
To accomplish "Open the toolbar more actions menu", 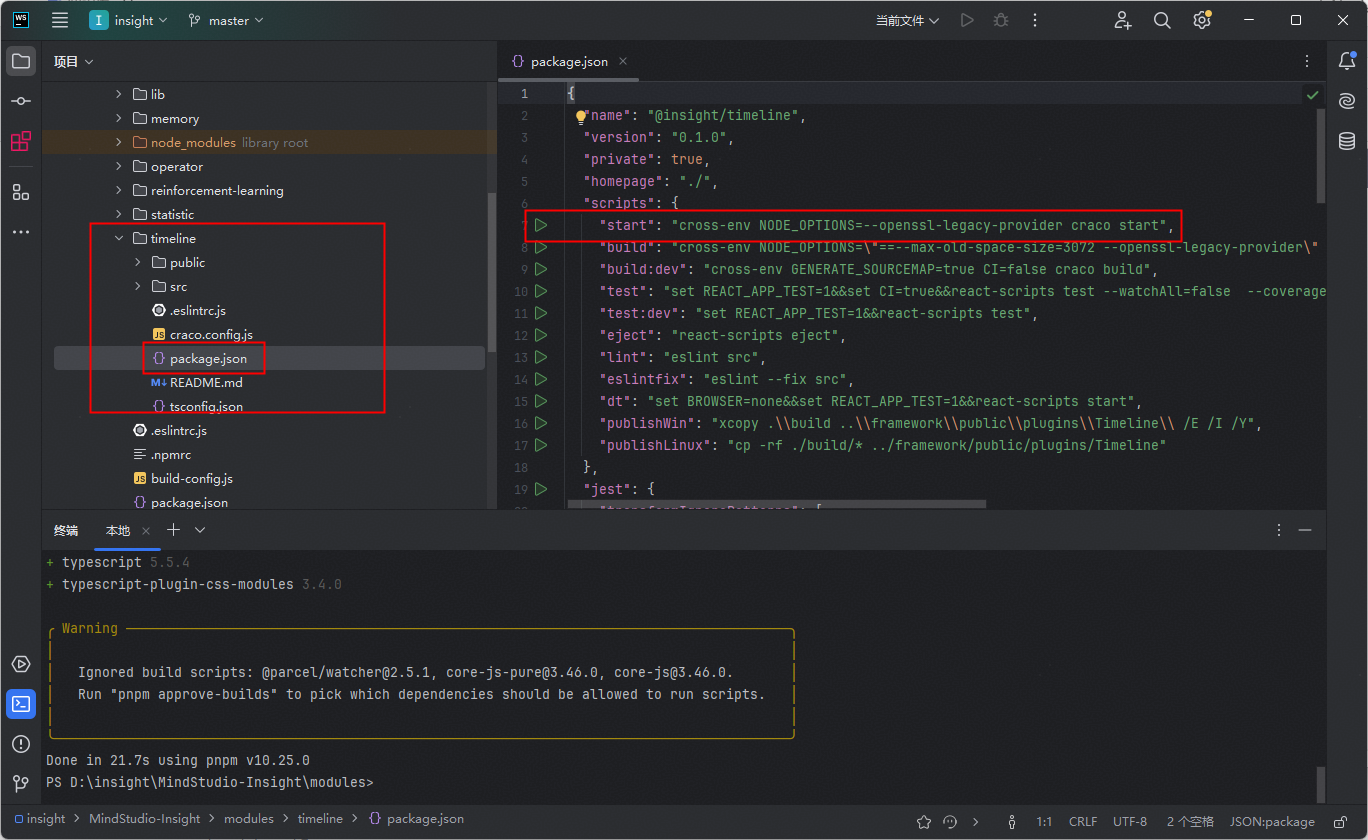I will [1035, 20].
